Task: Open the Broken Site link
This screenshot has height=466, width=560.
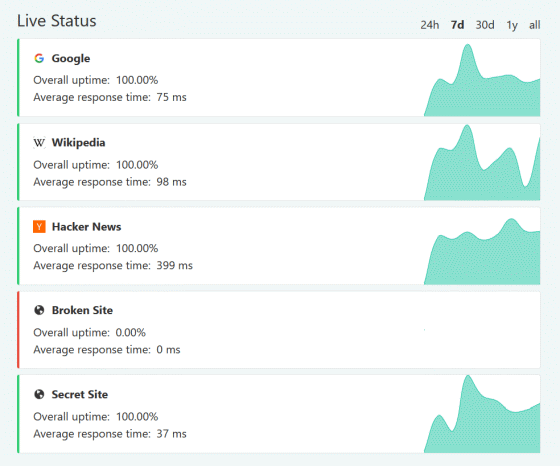Action: (82, 310)
